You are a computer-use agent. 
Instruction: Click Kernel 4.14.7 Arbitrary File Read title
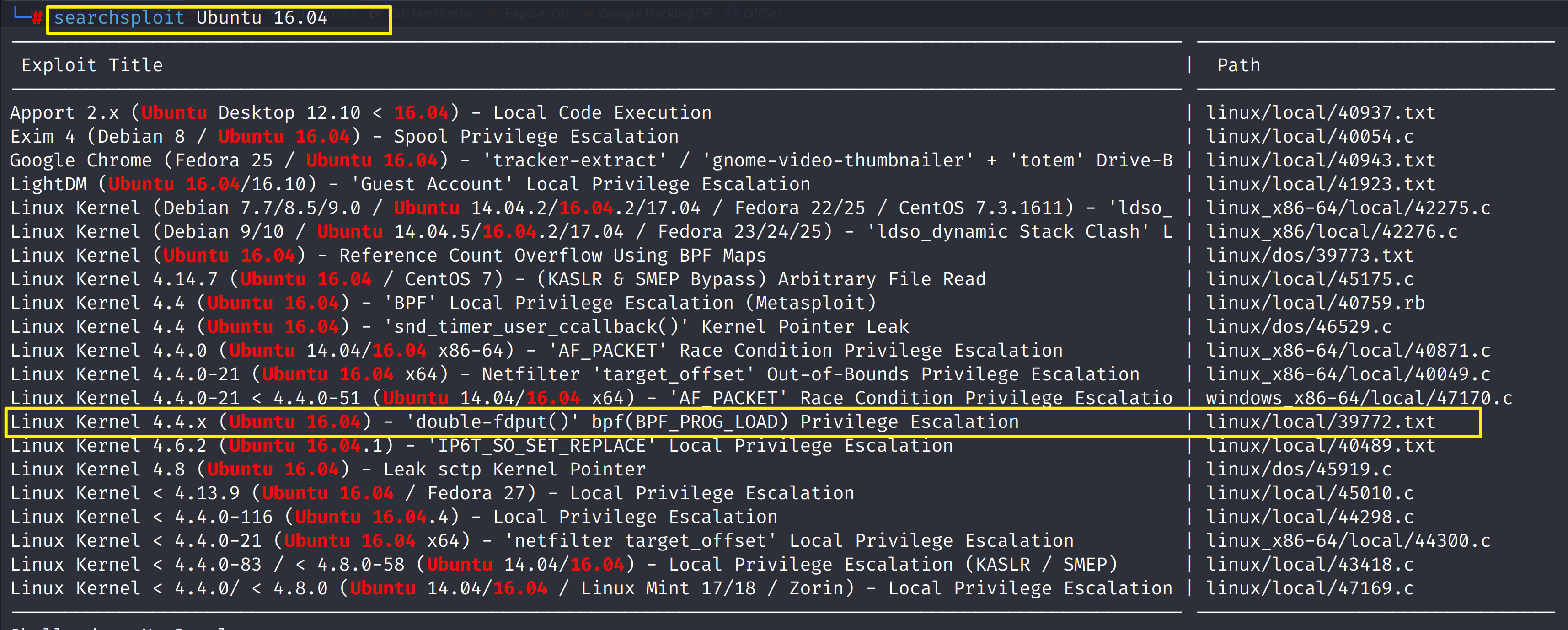pos(498,279)
